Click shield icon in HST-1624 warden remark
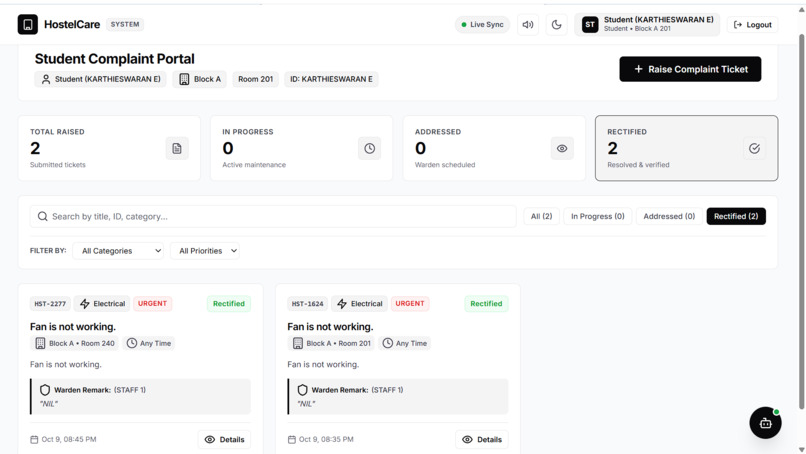Image resolution: width=806 pixels, height=454 pixels. click(x=302, y=390)
